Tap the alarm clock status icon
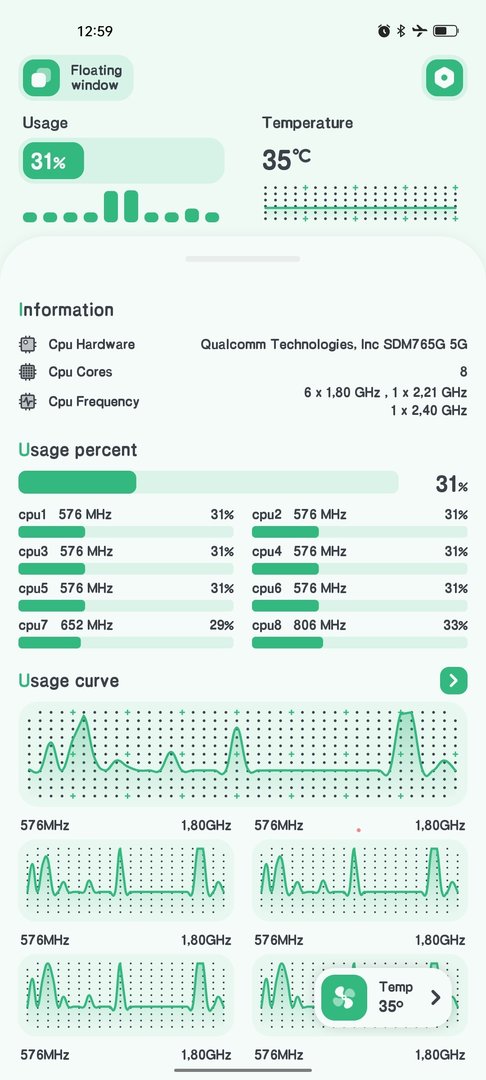The height and width of the screenshot is (1080, 486). [x=384, y=31]
